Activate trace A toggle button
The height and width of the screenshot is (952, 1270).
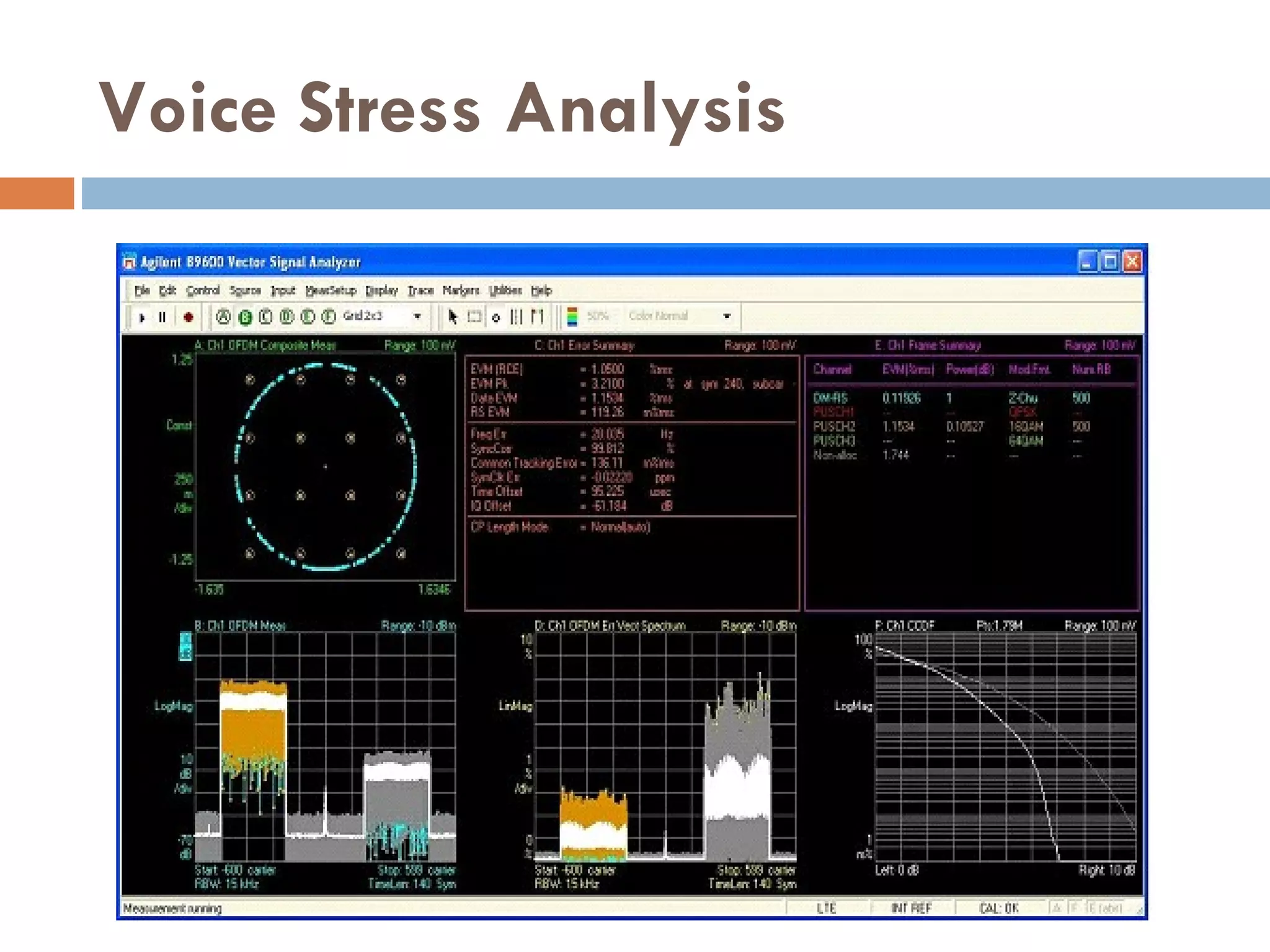pos(223,317)
